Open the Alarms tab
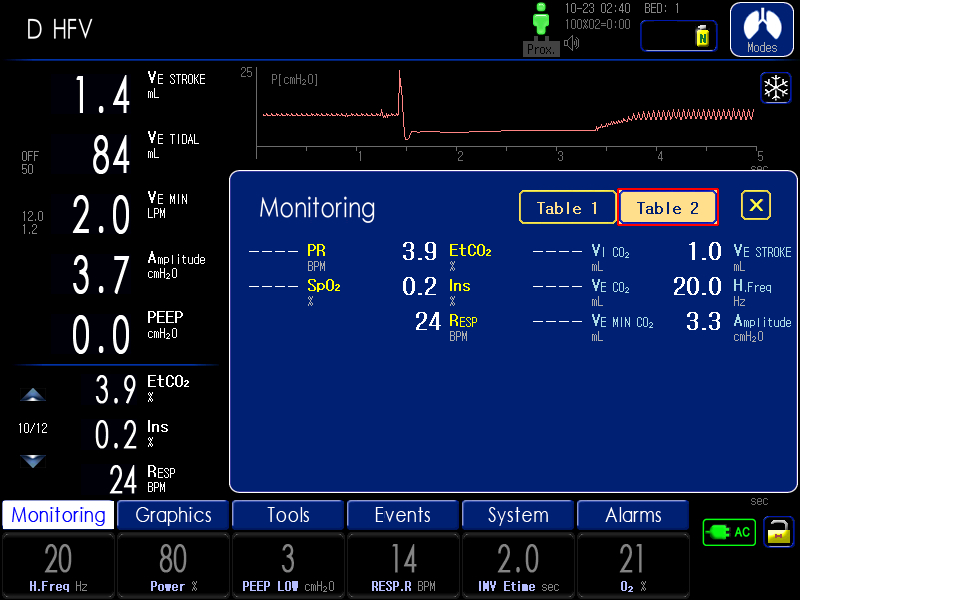Image resolution: width=960 pixels, height=600 pixels. [x=633, y=515]
